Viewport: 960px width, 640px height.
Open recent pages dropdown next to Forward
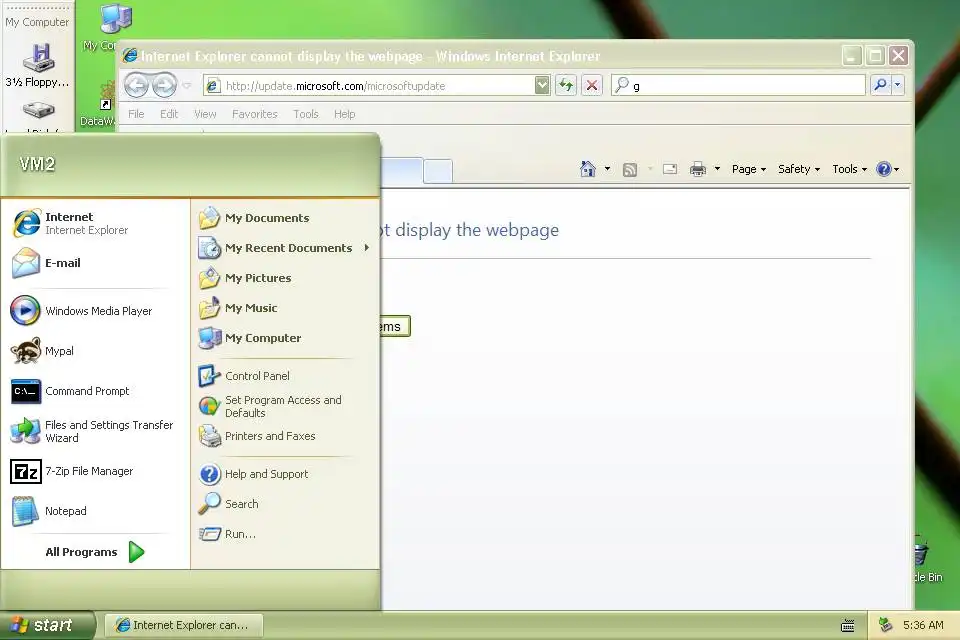point(187,85)
